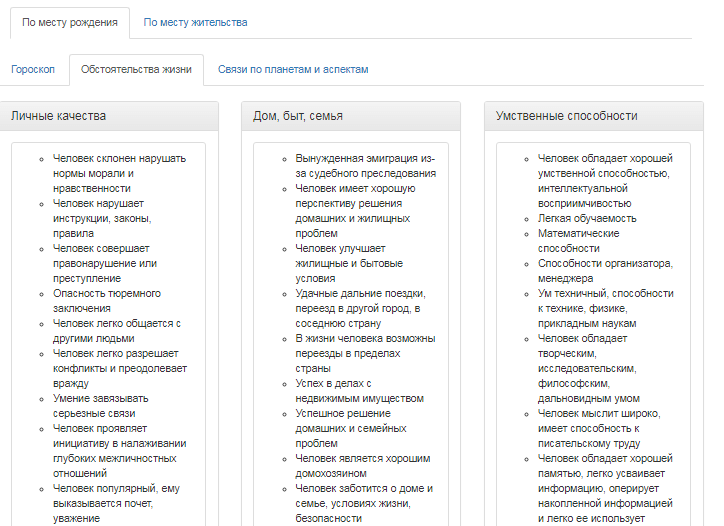Select the Гороскоп tab
Viewport: 724px width, 526px height.
click(x=34, y=70)
